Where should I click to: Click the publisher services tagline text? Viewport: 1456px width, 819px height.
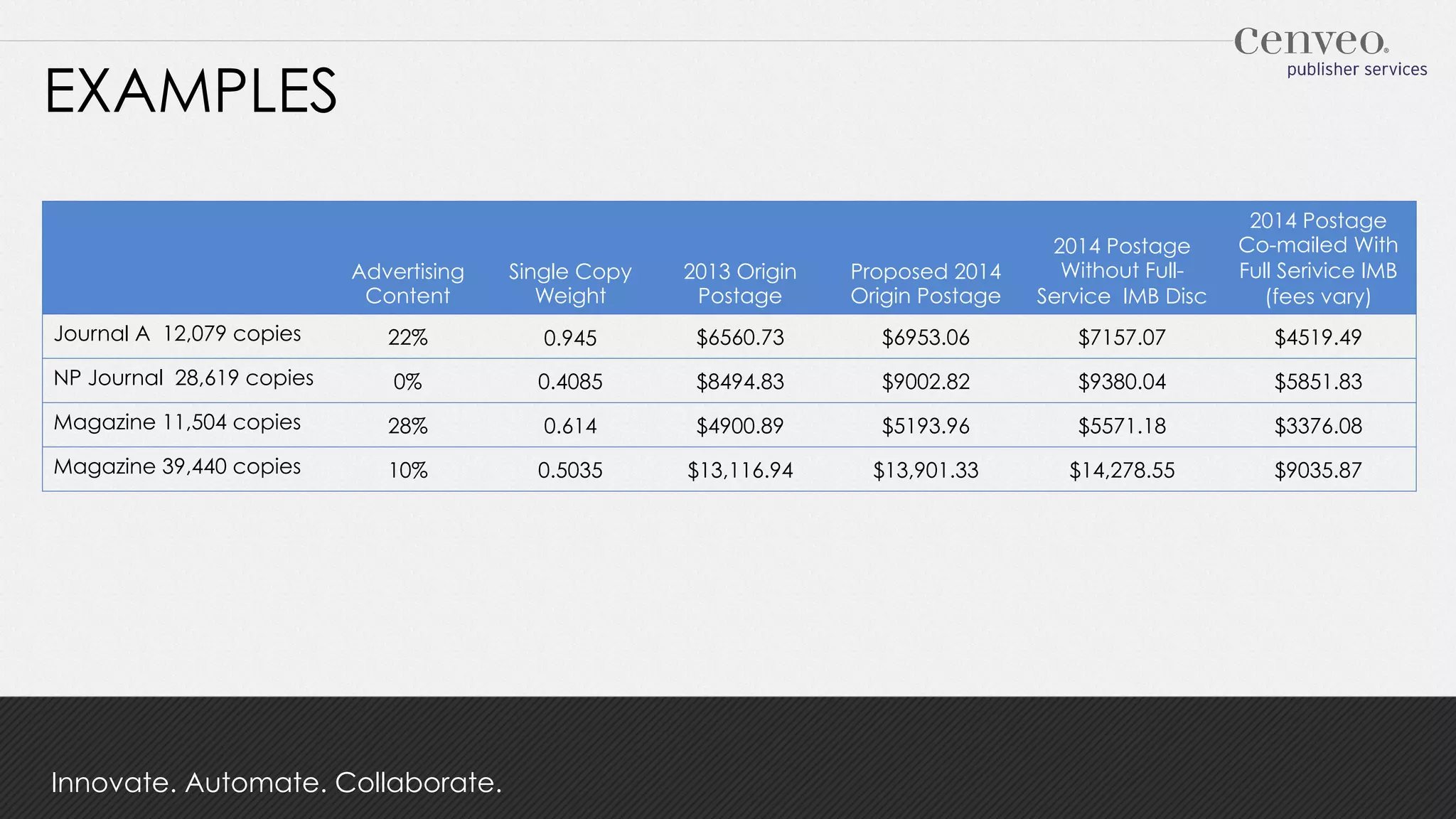click(1356, 70)
